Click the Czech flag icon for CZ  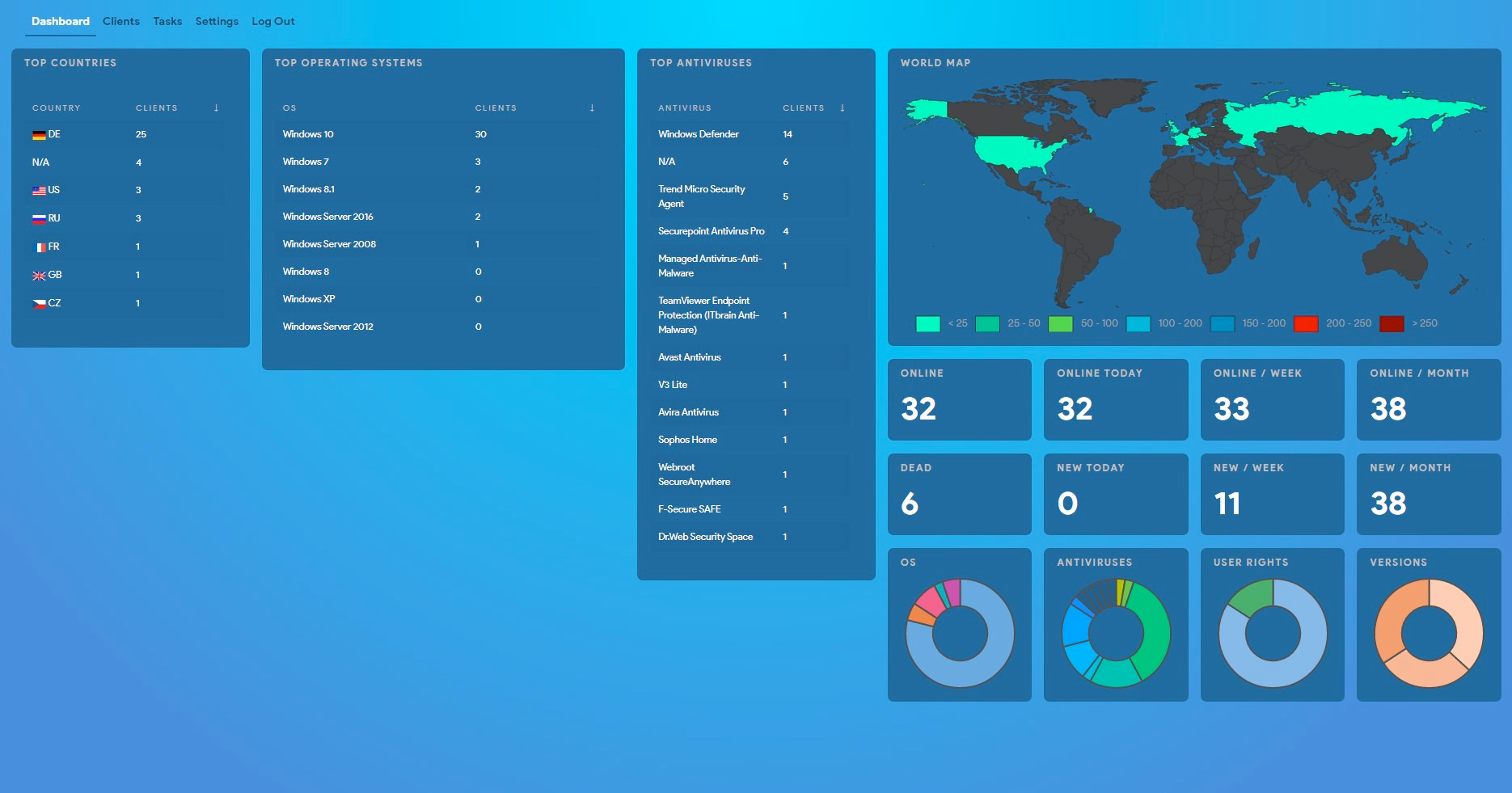[39, 304]
